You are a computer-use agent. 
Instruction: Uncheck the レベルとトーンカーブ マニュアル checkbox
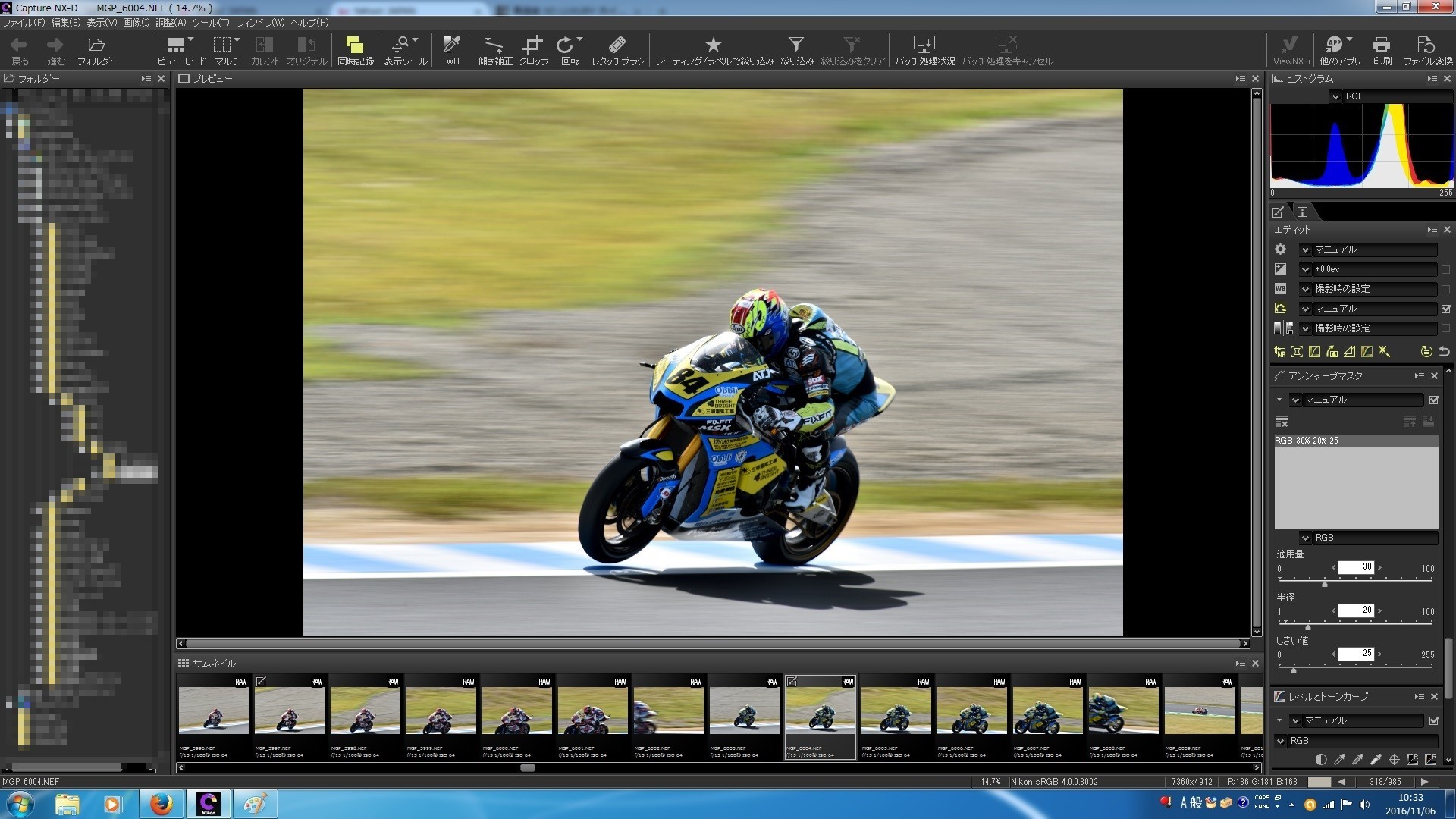tap(1434, 720)
